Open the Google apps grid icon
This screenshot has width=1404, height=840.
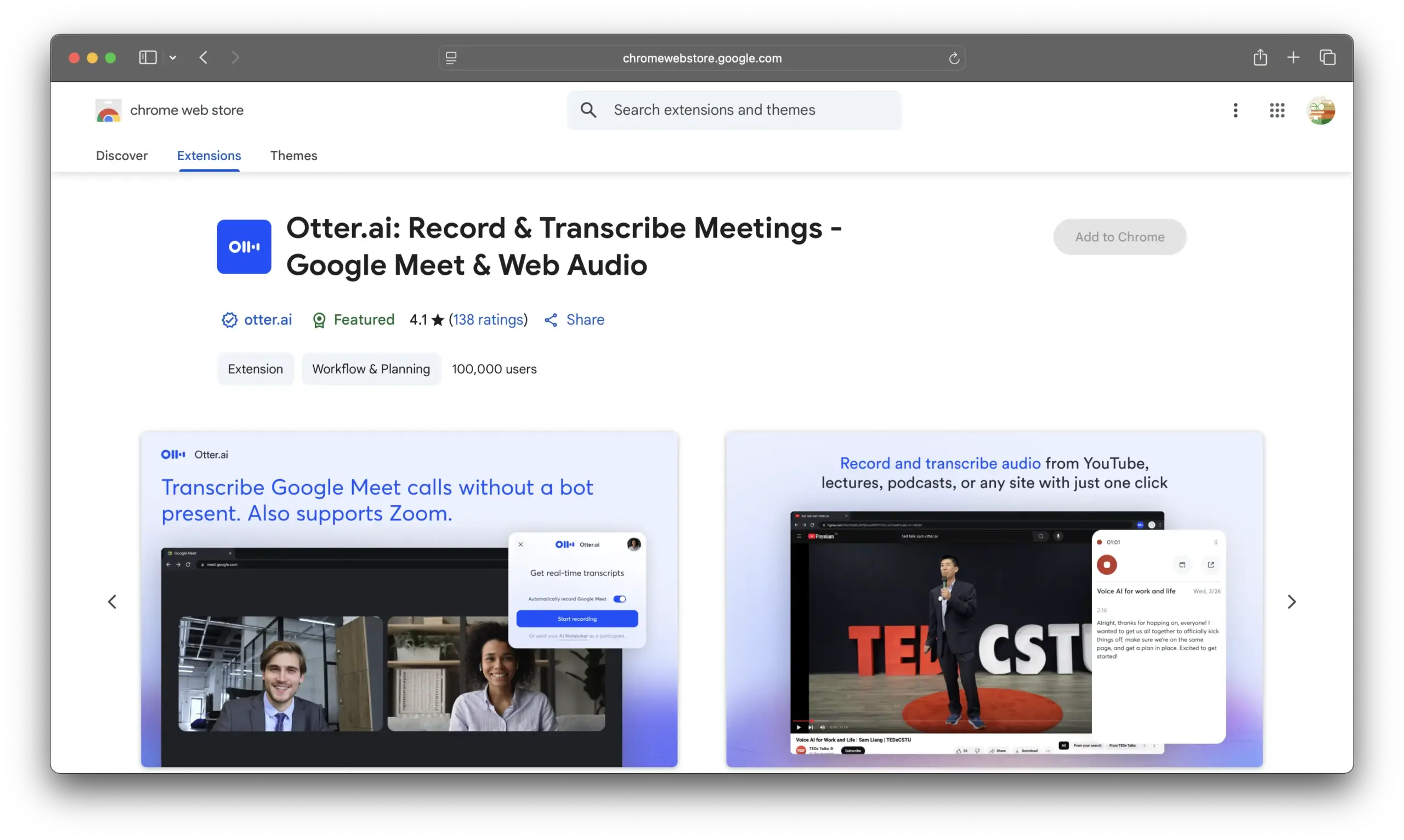1277,110
